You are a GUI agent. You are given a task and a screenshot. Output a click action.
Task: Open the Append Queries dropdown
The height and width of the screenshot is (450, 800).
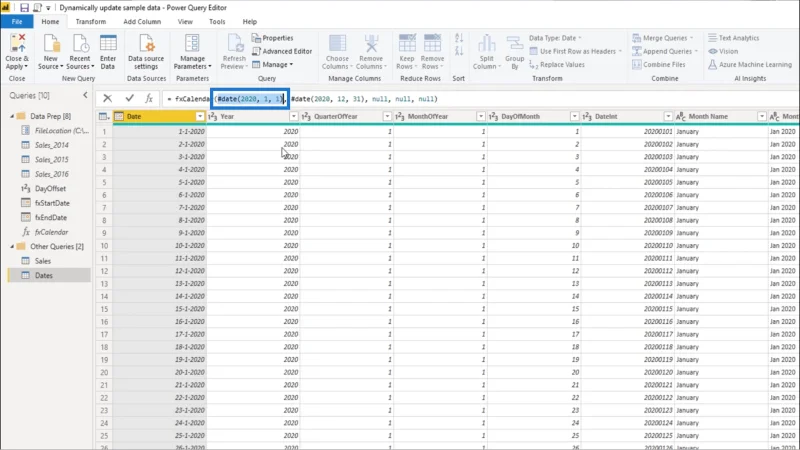(x=665, y=51)
